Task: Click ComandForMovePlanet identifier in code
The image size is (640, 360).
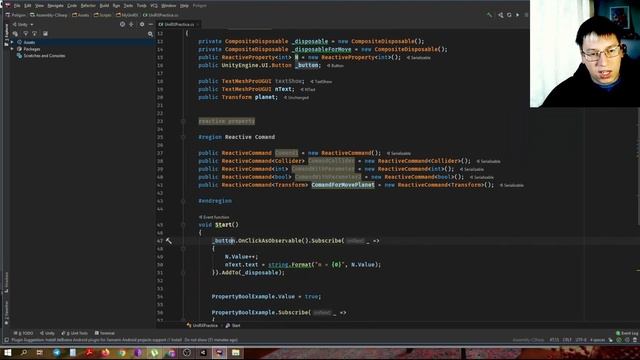Action: (x=343, y=185)
